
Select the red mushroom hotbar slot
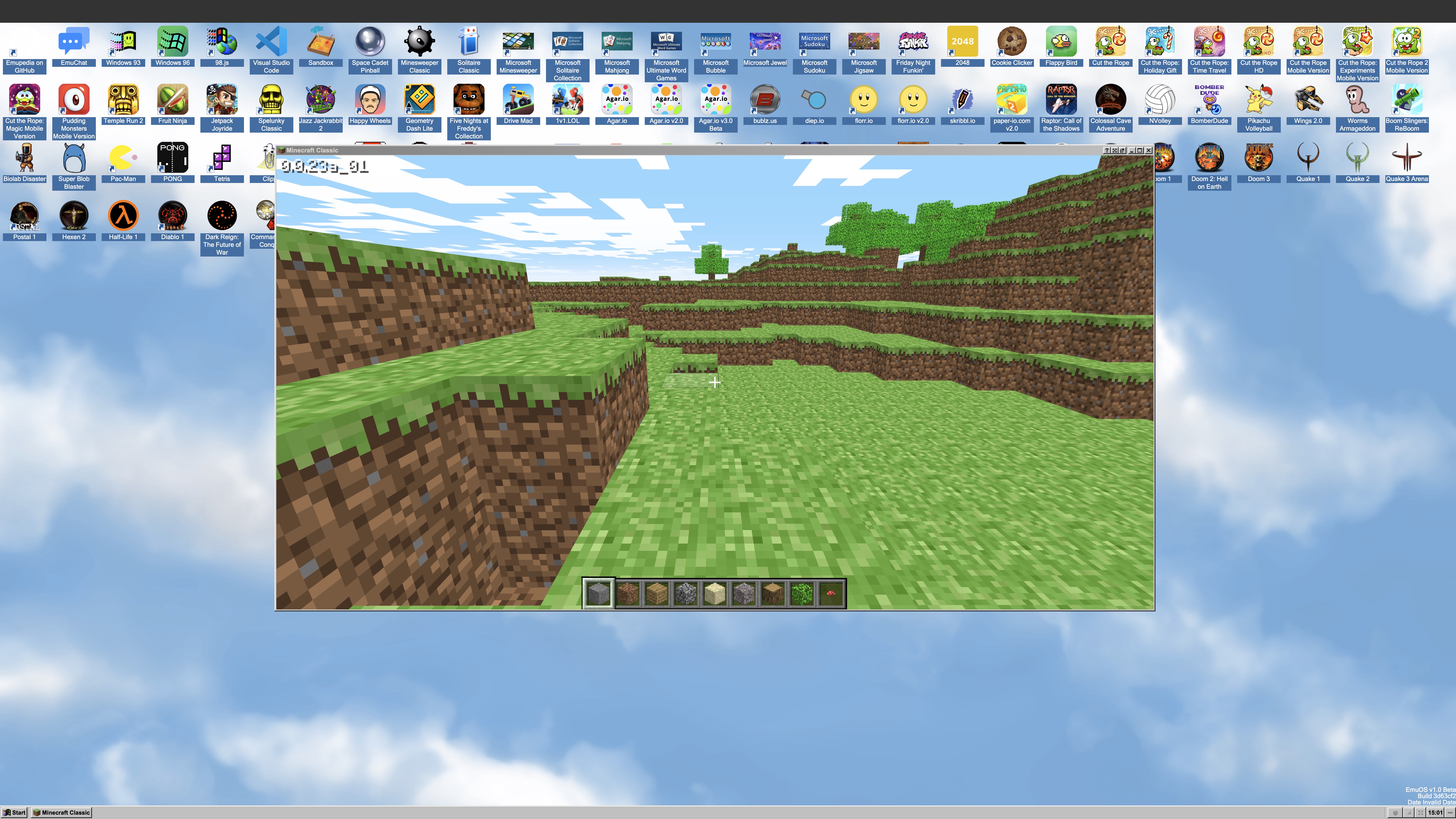[x=831, y=593]
